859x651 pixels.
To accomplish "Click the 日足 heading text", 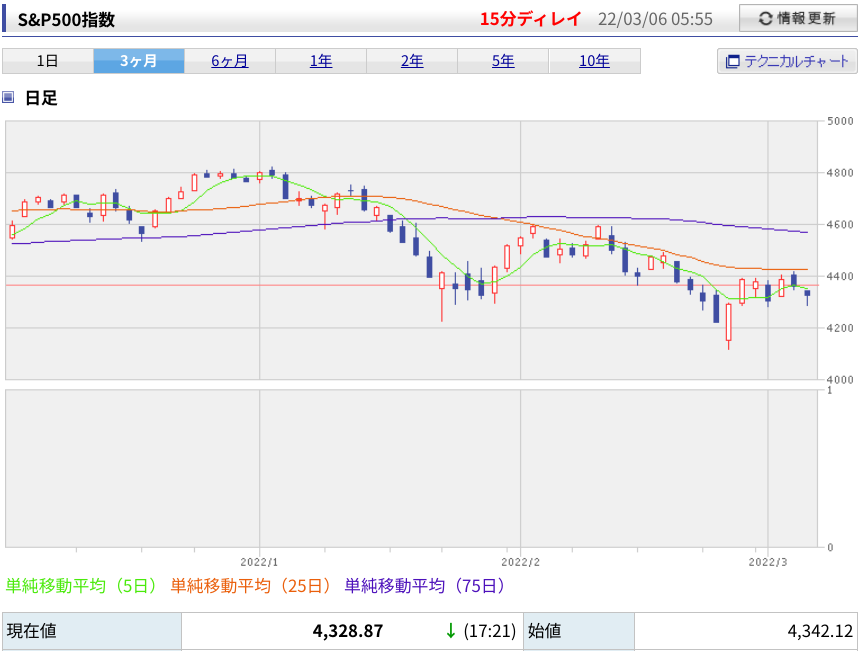I will tap(41, 98).
